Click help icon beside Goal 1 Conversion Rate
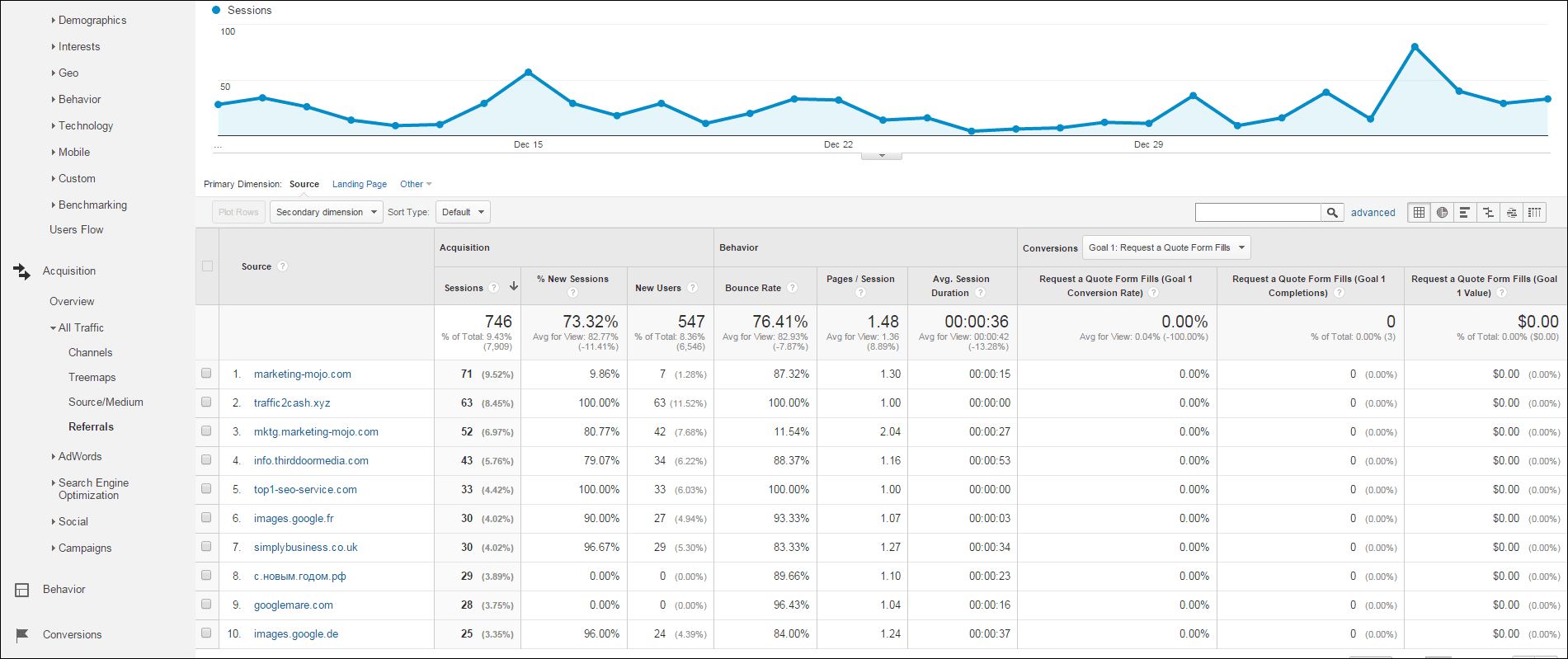 coord(1154,293)
